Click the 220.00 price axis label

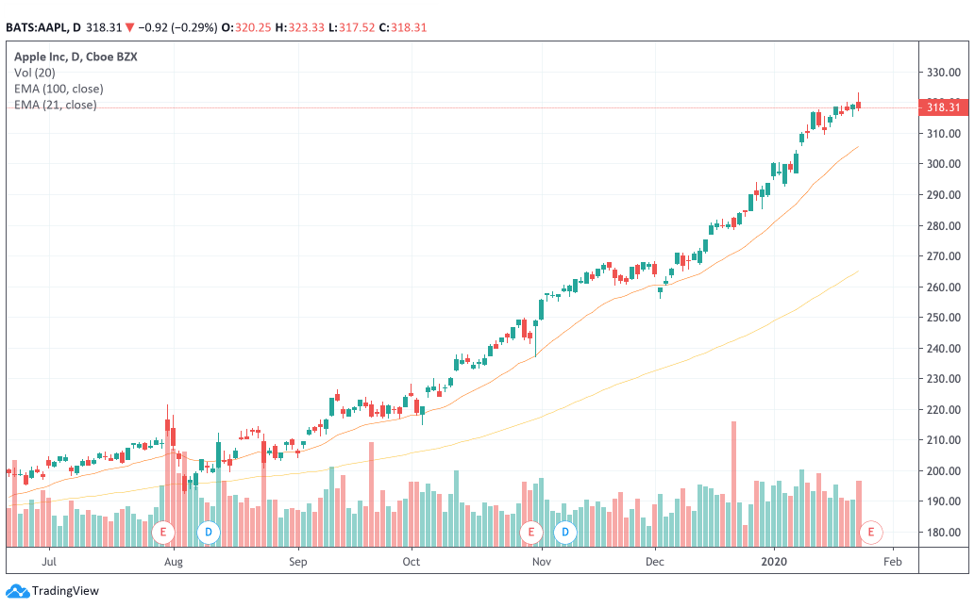(x=943, y=410)
